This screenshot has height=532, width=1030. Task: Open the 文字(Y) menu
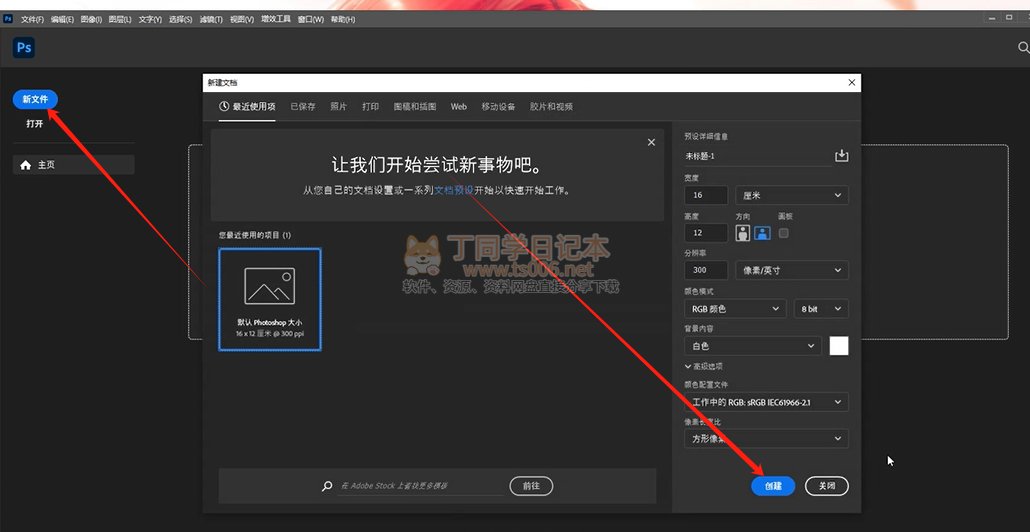click(x=150, y=20)
